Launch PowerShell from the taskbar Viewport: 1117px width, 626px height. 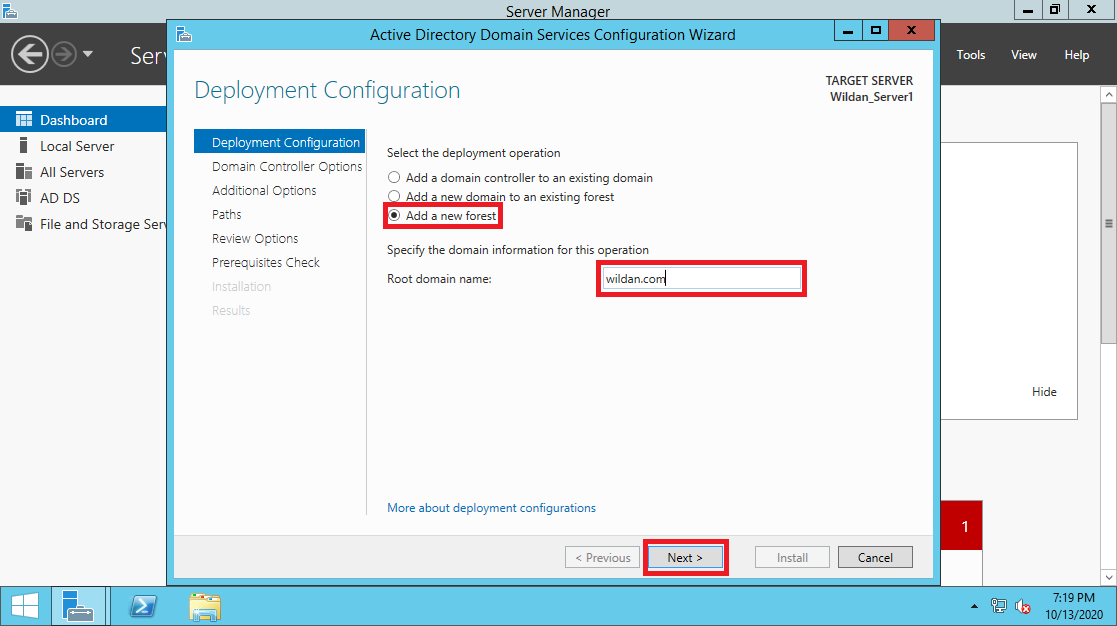143,607
